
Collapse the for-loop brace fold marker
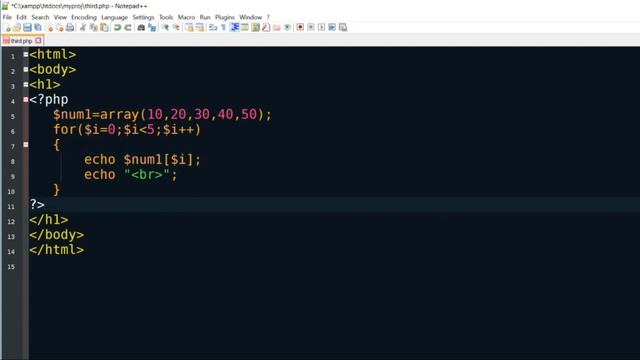pyautogui.click(x=26, y=144)
